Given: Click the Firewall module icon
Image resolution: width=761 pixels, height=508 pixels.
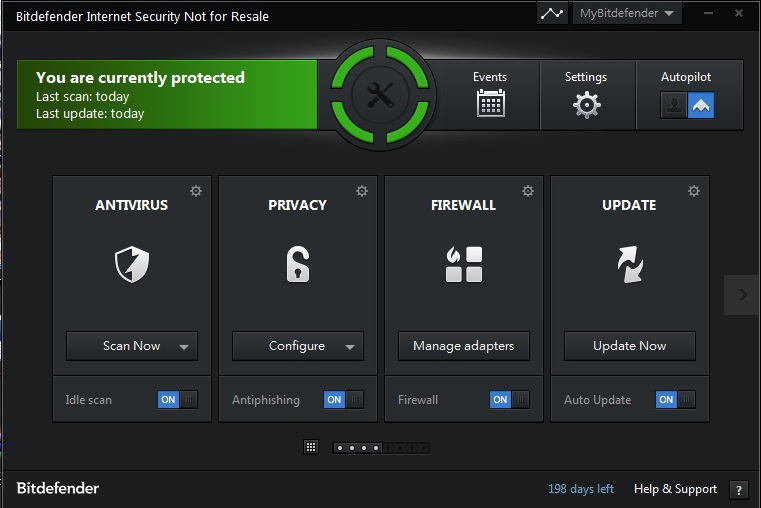Looking at the screenshot, I should 463,265.
